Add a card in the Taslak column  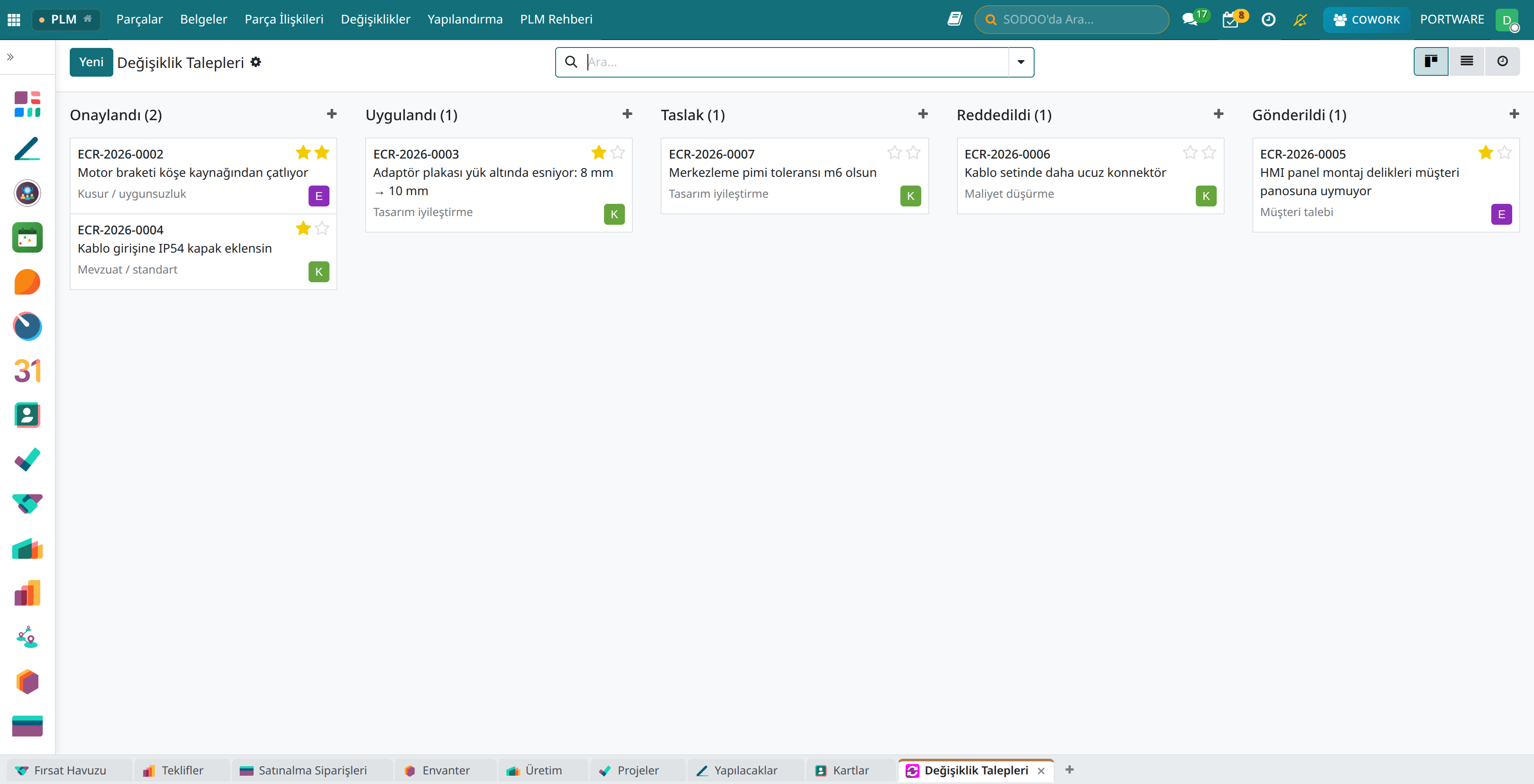click(x=923, y=114)
